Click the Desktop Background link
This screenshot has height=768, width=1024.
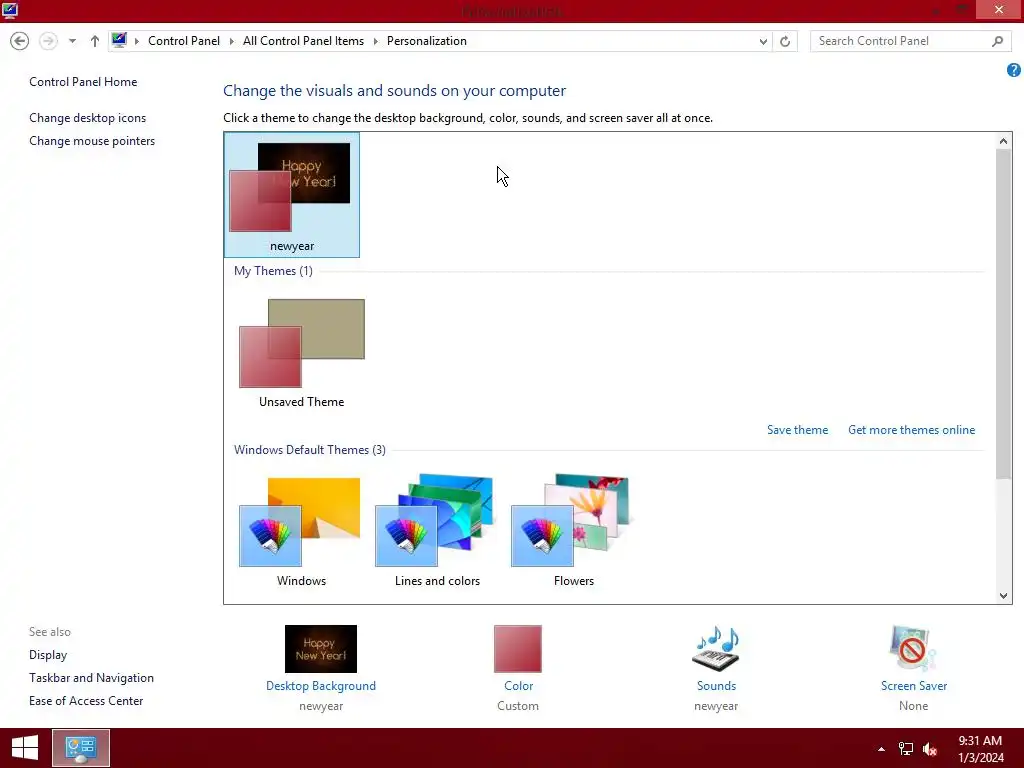tap(321, 686)
